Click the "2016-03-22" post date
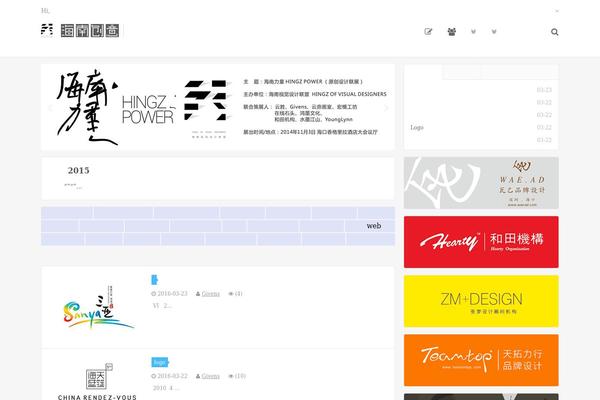Screen dimensions: 600x400 click(173, 376)
